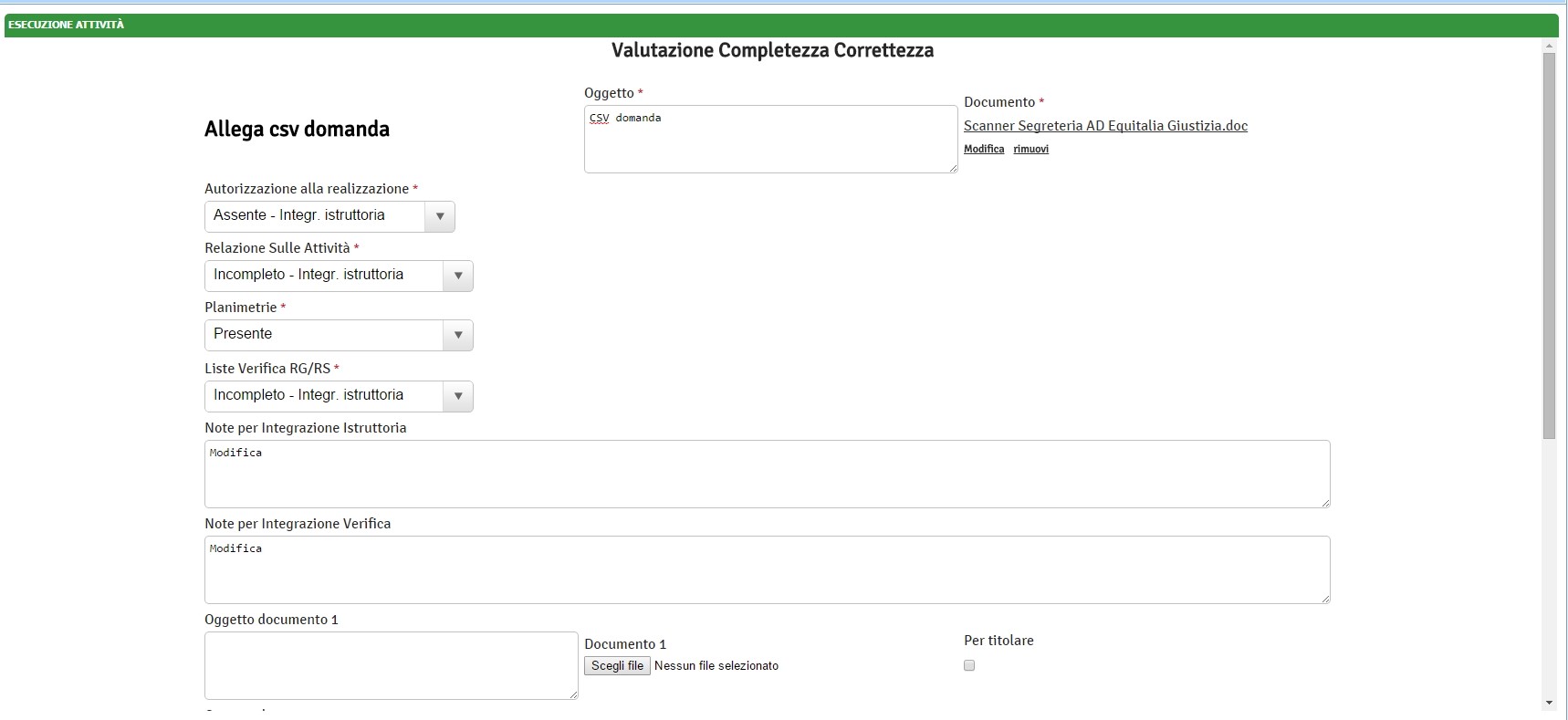The width and height of the screenshot is (1568, 720).
Task: Open Scanner Segreteria AD Equitalia Giustizia.doc link
Action: tap(1105, 126)
